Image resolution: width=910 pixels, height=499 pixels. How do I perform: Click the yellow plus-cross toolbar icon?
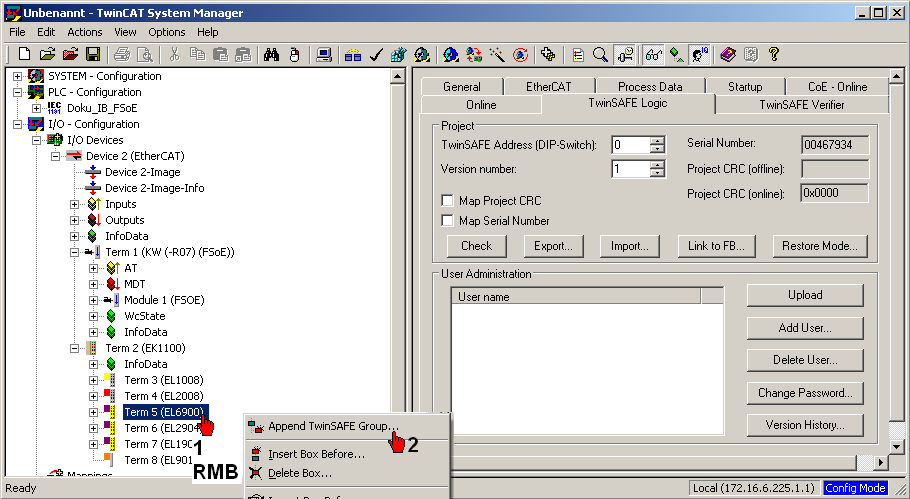pyautogui.click(x=548, y=55)
